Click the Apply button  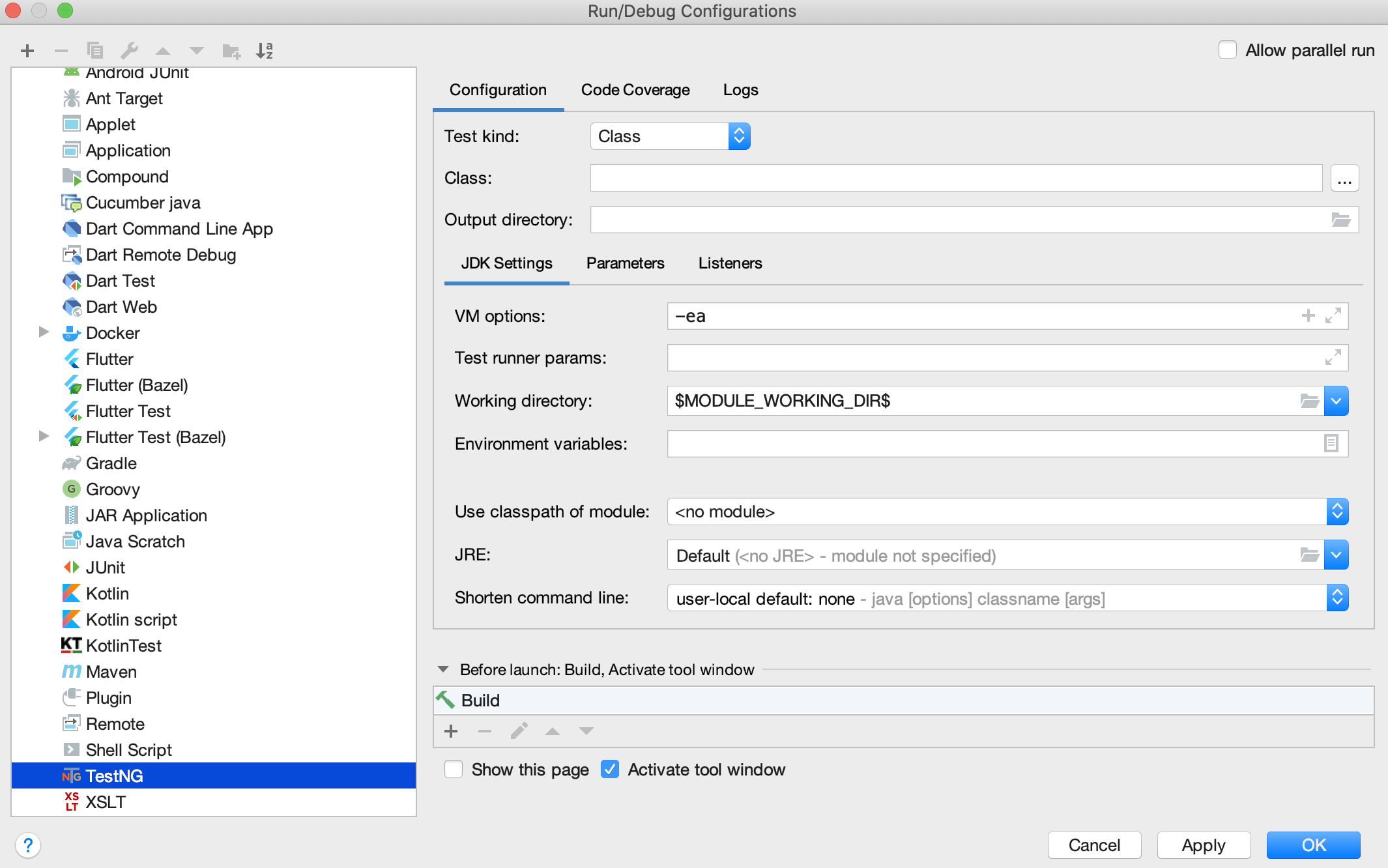[x=1204, y=845]
